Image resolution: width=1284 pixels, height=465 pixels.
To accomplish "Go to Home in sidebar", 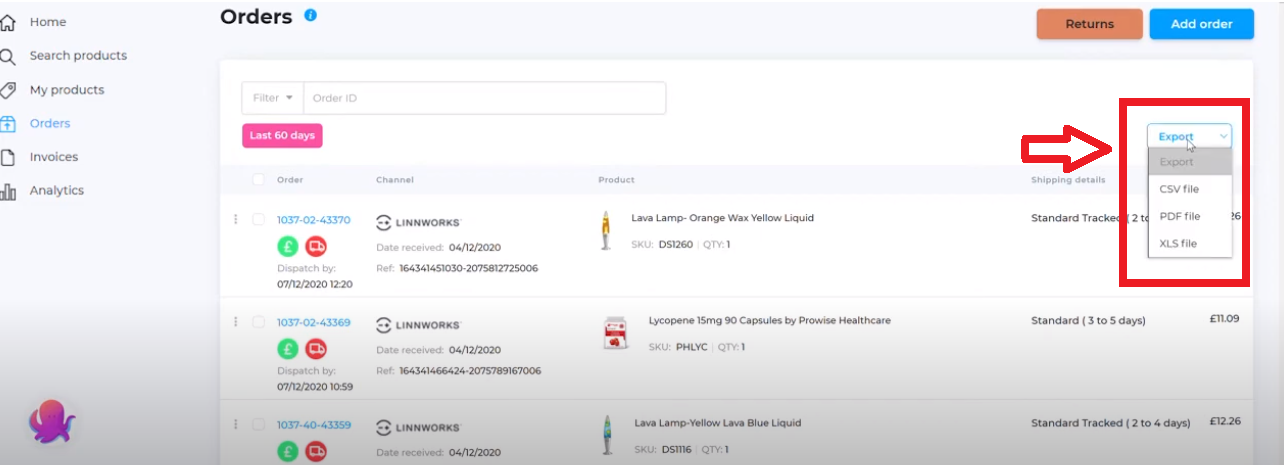I will (48, 22).
